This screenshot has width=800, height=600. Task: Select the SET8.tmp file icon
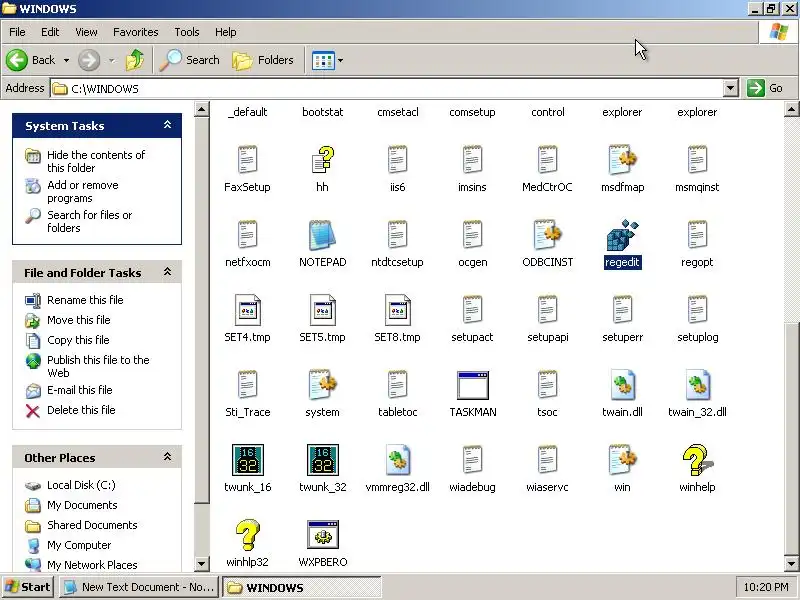(397, 310)
